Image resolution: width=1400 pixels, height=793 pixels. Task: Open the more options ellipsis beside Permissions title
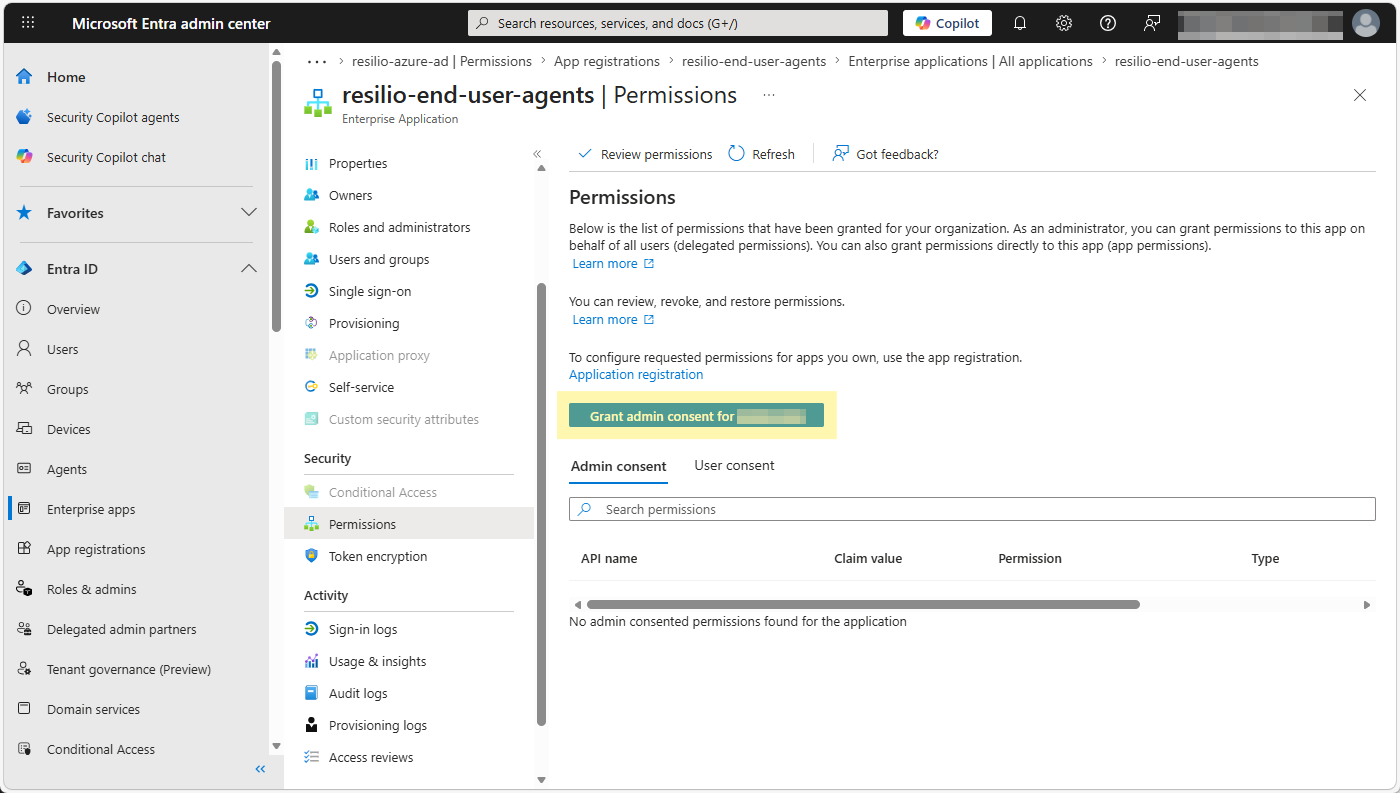pyautogui.click(x=769, y=95)
